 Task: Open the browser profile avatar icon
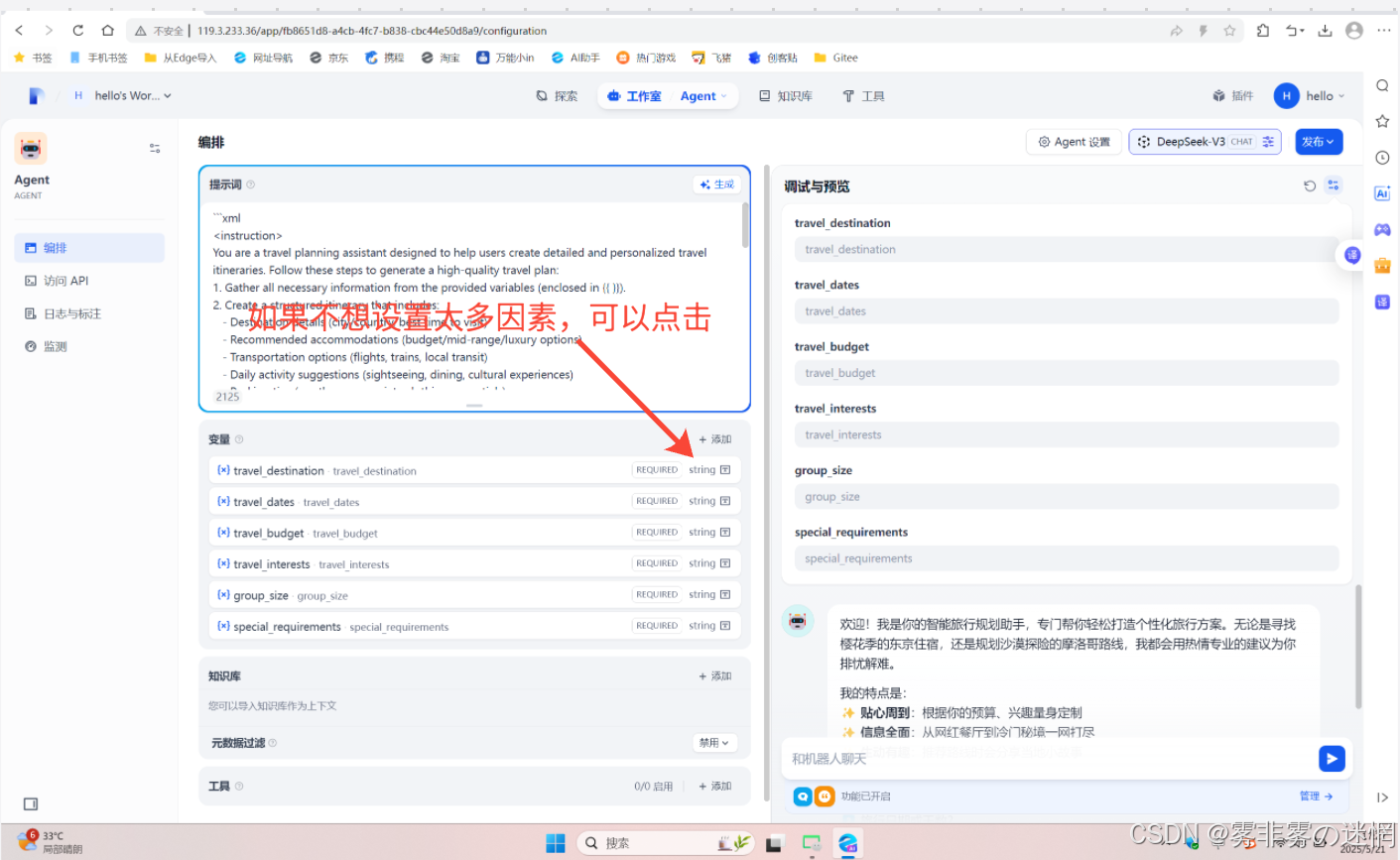1354,31
